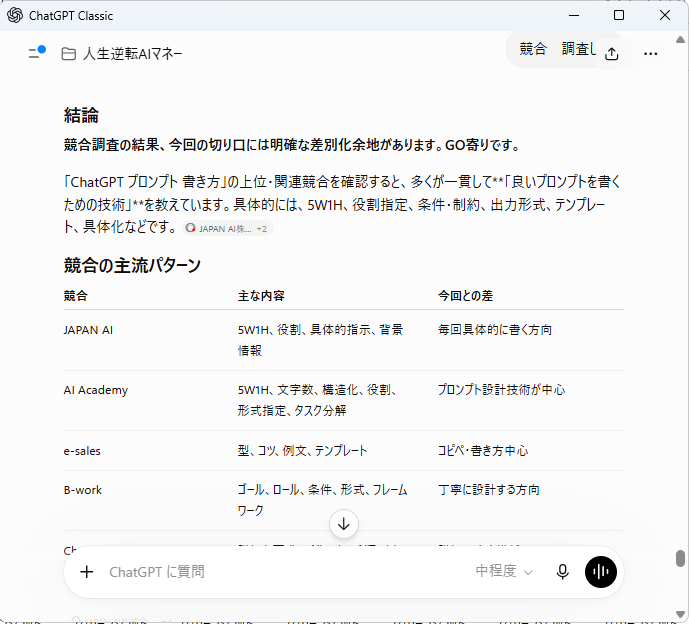Jump to latest with down-arrow button
The height and width of the screenshot is (624, 689).
pyautogui.click(x=344, y=524)
